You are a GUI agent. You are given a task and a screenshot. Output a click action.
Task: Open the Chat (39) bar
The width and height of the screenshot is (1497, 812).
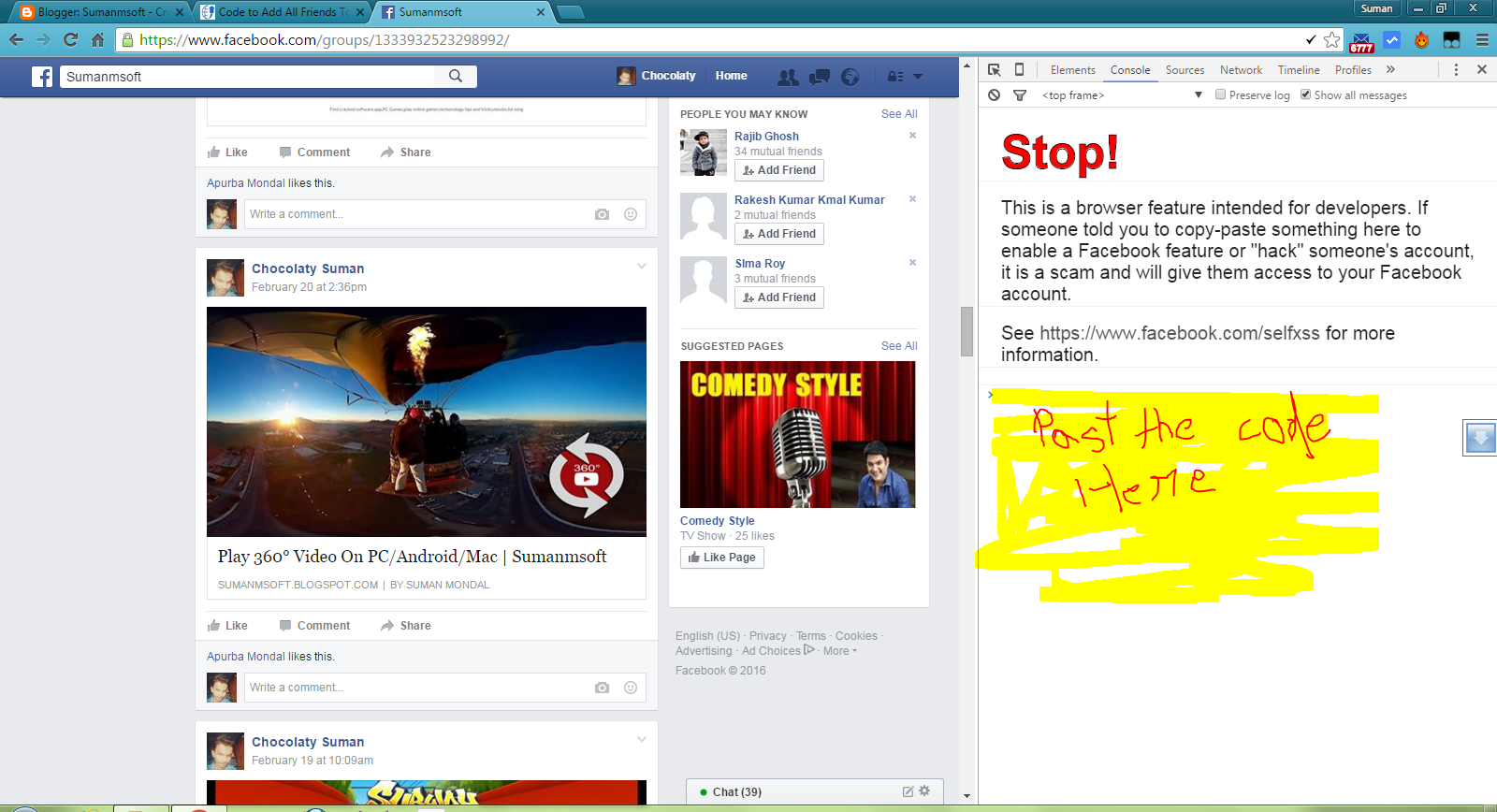pos(815,791)
